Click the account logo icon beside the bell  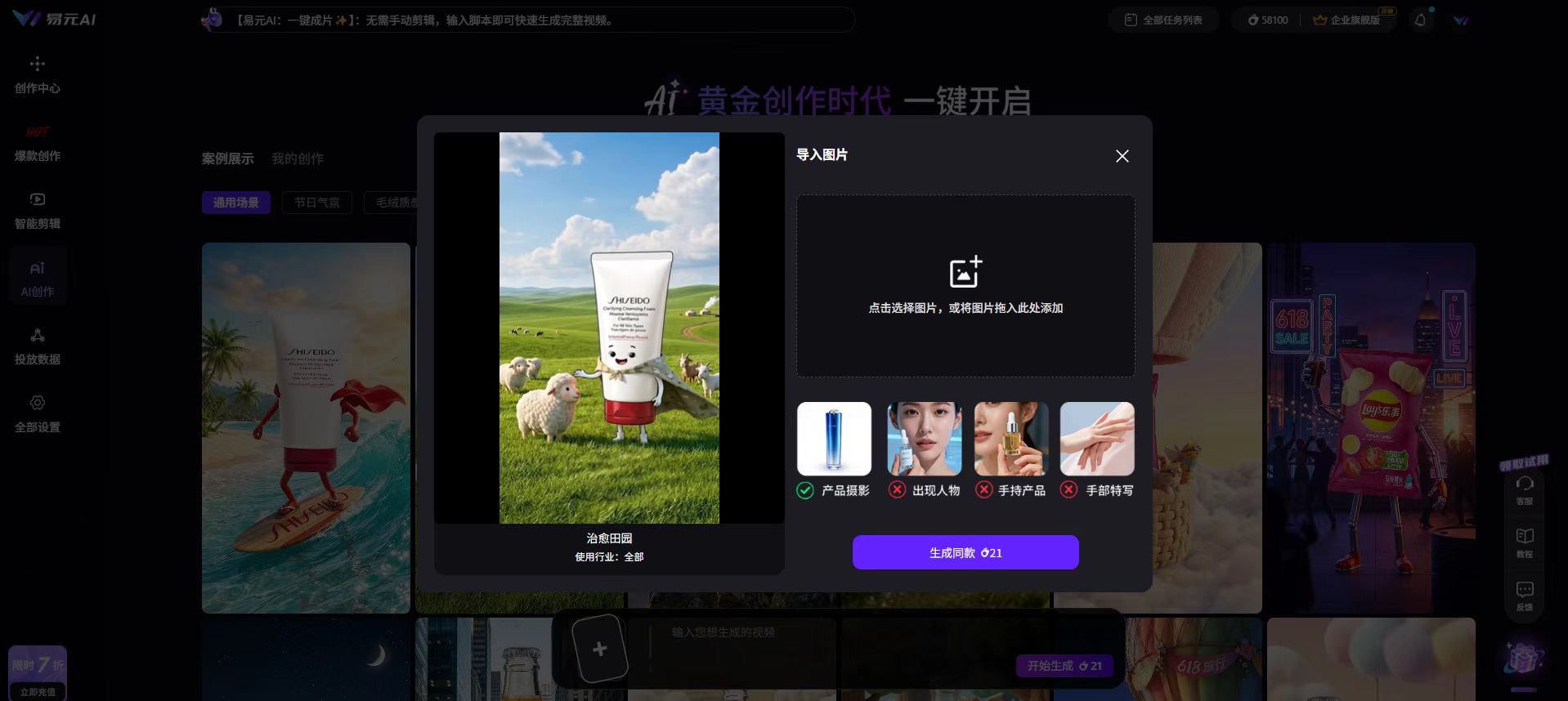click(x=1461, y=20)
